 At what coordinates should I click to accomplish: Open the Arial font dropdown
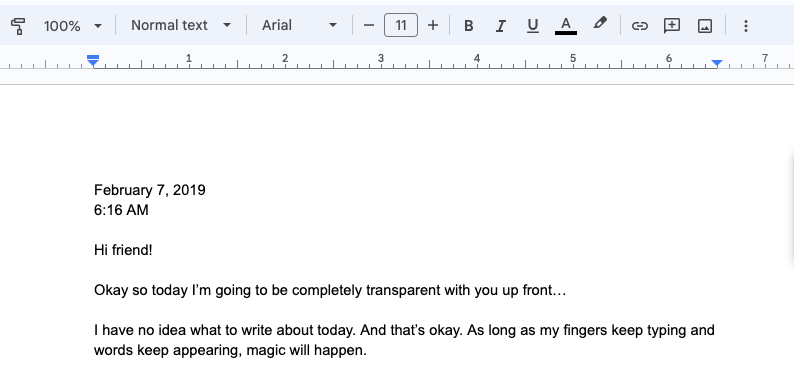[299, 25]
